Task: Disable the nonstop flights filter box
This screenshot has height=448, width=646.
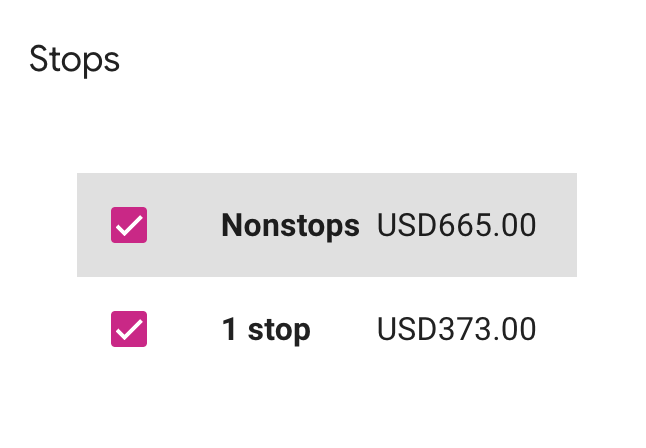Action: 129,225
